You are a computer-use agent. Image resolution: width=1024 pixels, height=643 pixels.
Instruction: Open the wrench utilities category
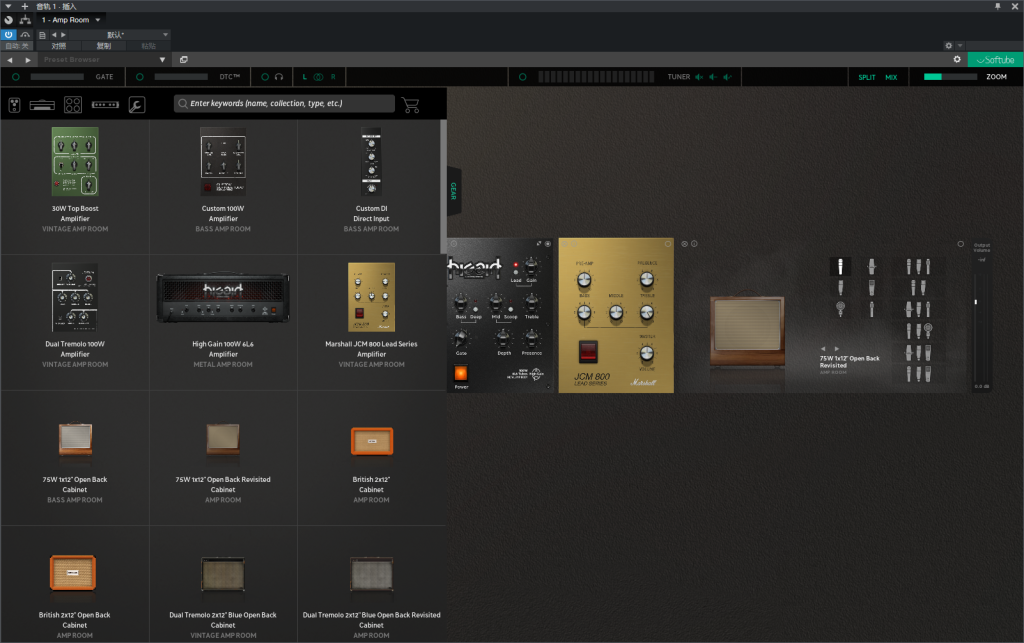click(x=136, y=104)
